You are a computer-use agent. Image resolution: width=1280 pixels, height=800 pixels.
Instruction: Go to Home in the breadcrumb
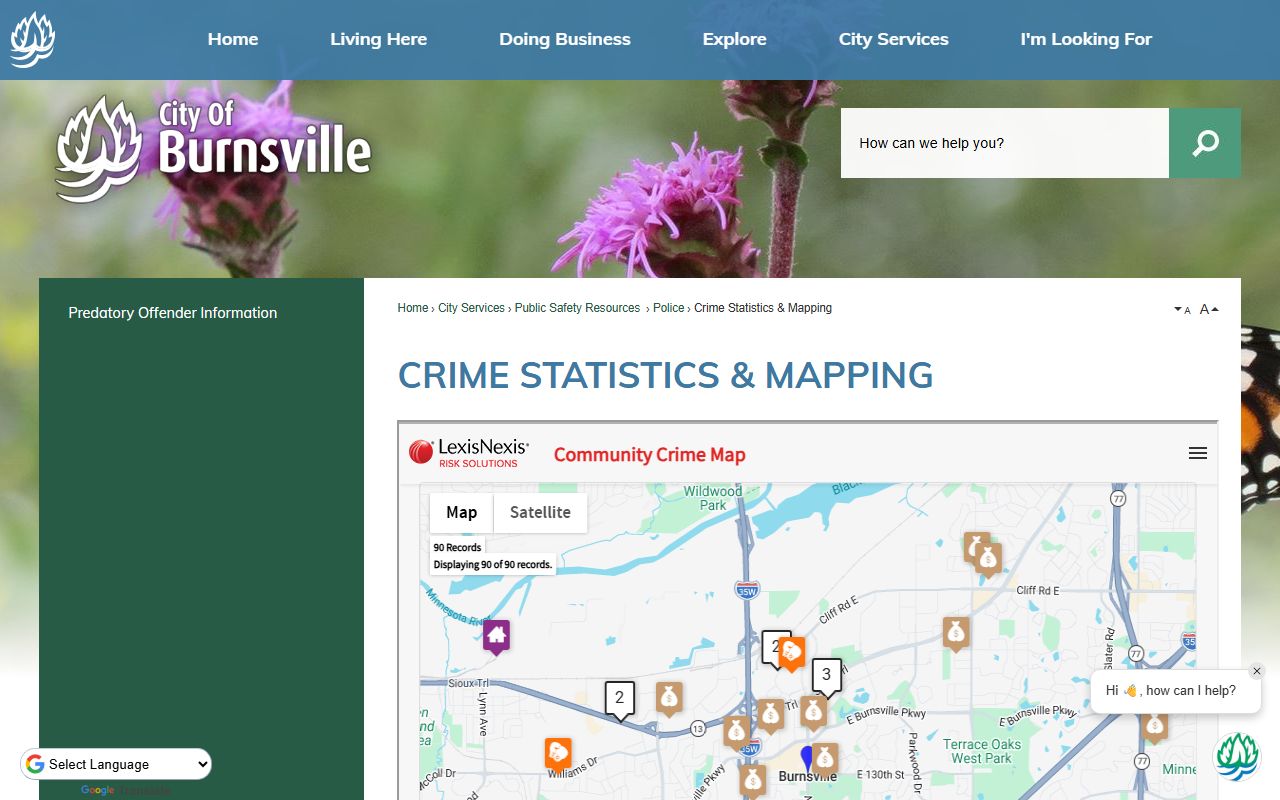[413, 308]
